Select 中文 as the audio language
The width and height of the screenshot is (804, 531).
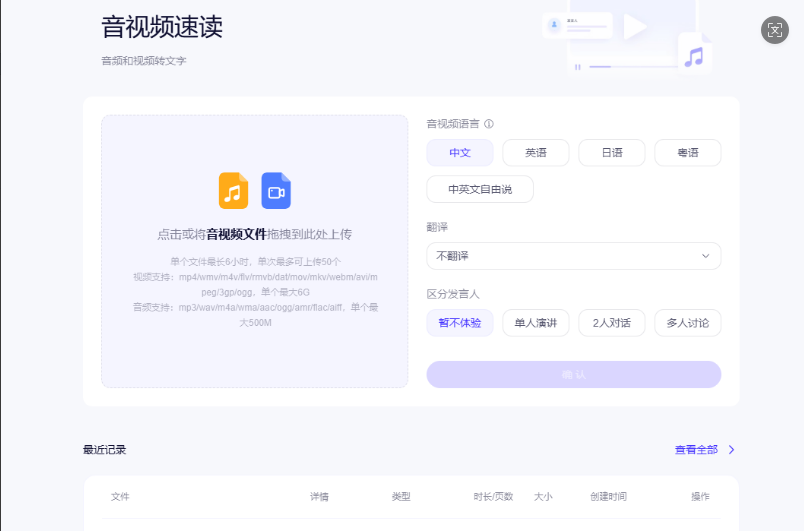coord(460,153)
